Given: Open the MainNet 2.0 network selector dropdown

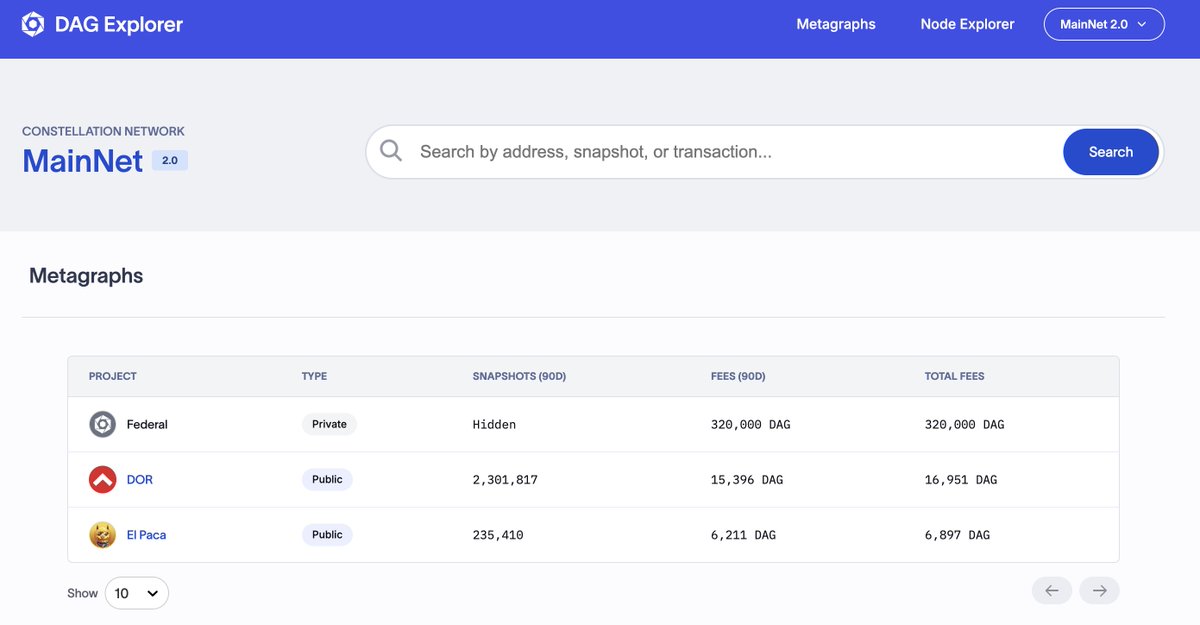Looking at the screenshot, I should [1104, 23].
